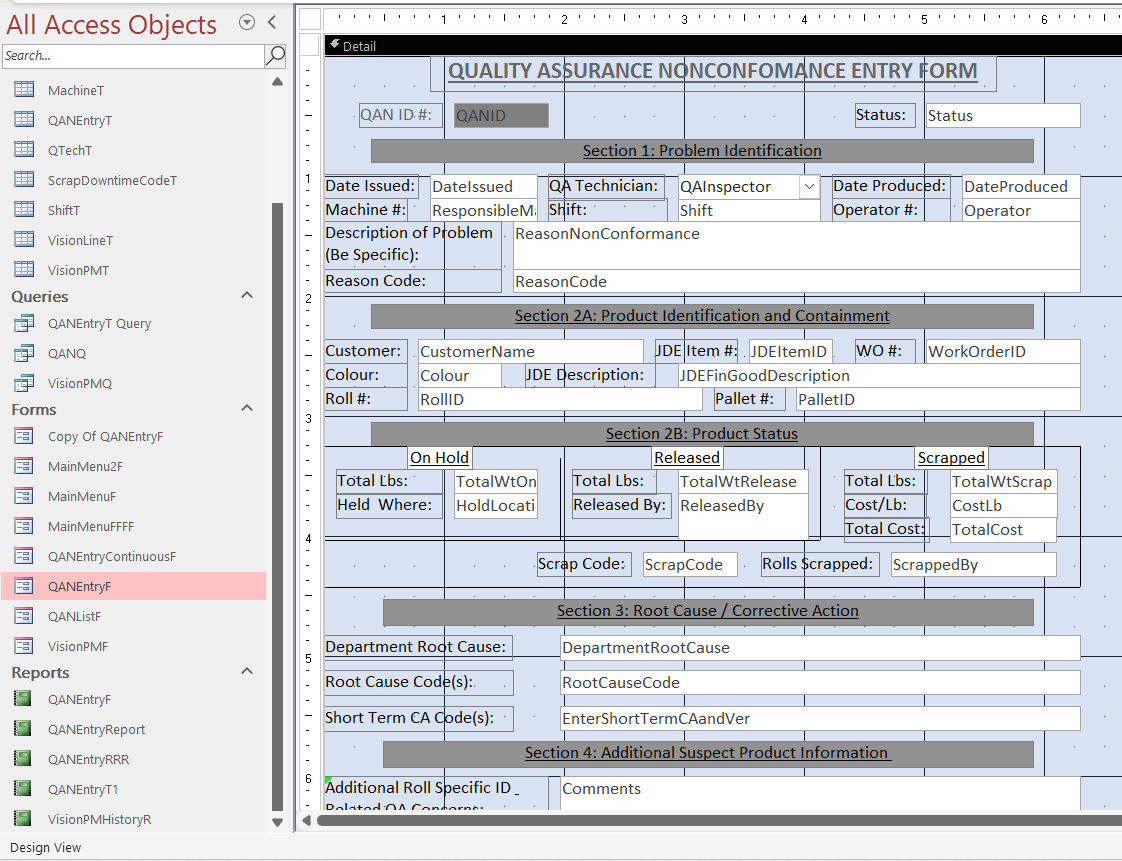1122x861 pixels.
Task: Select the ReasonCode text box
Action: click(x=796, y=281)
